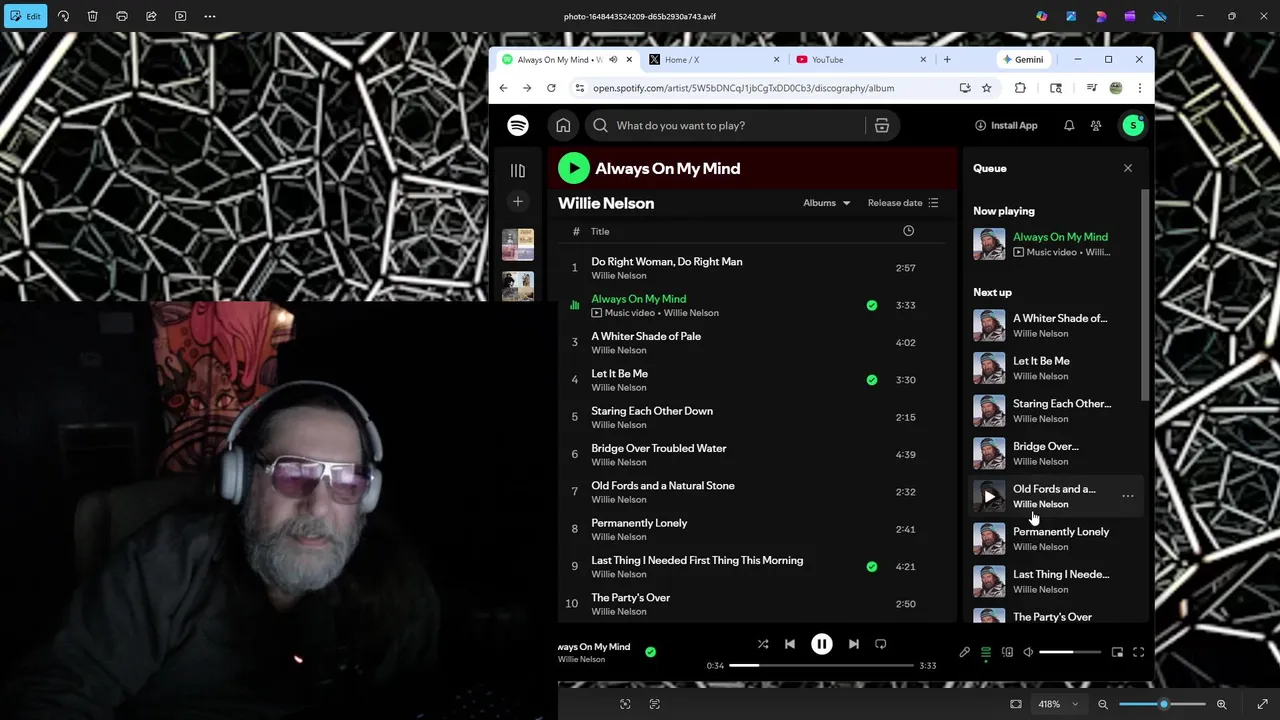Open Chrome extensions puzzle icon
Image resolution: width=1280 pixels, height=720 pixels.
coord(1020,88)
